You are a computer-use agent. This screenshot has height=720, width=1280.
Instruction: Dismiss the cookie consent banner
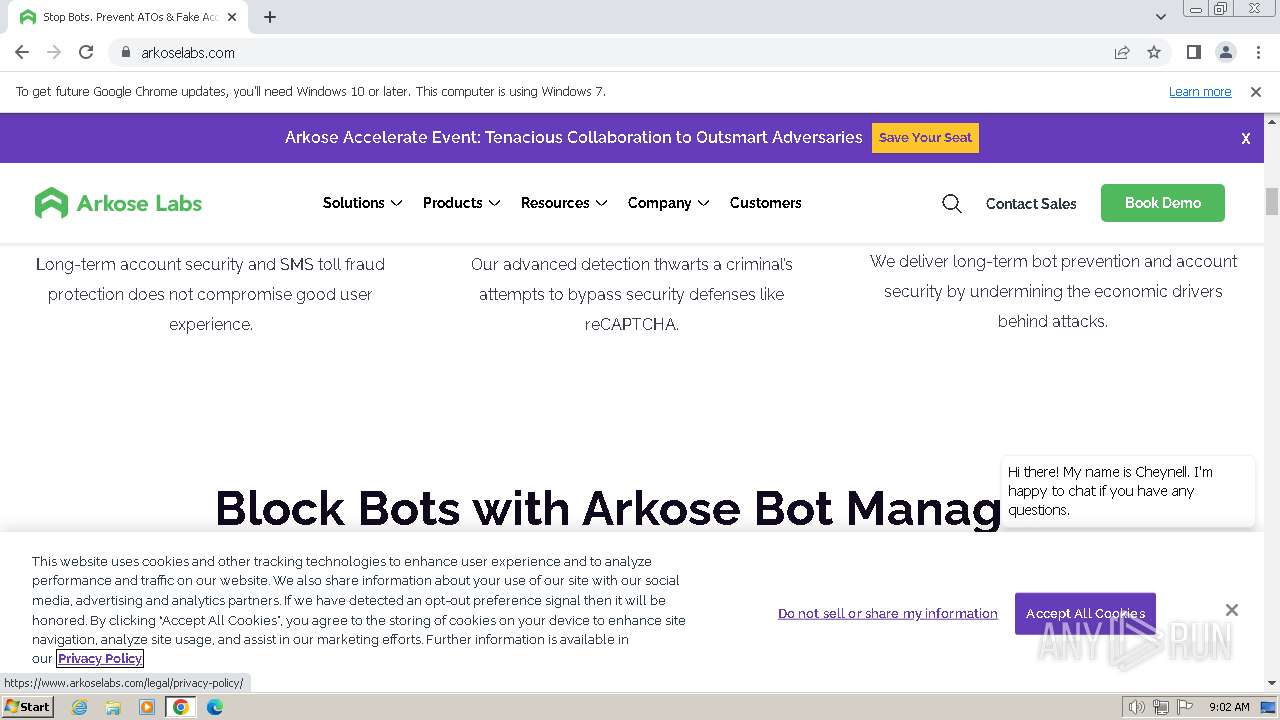click(x=1231, y=610)
